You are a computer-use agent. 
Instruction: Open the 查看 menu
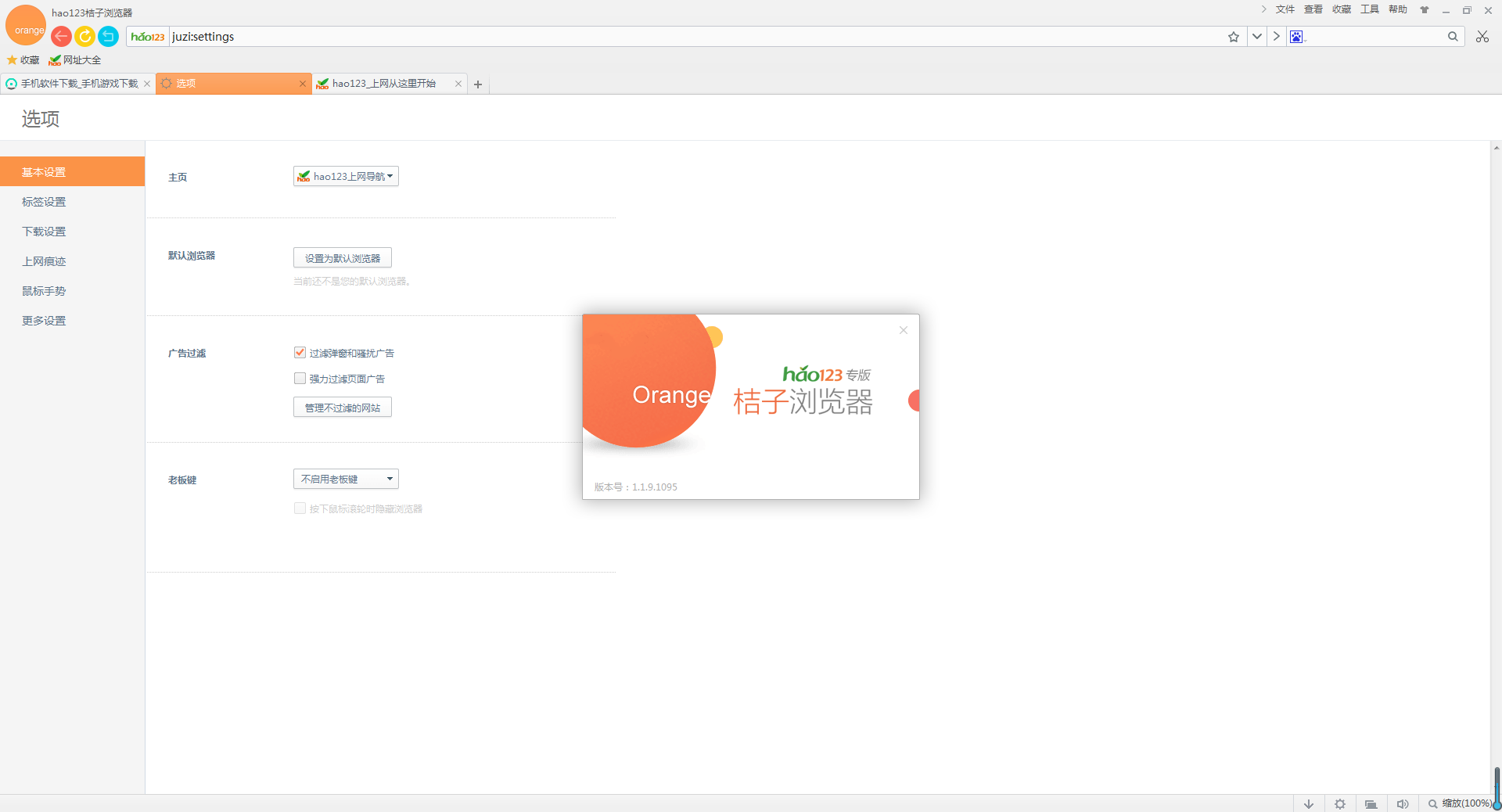click(1313, 9)
